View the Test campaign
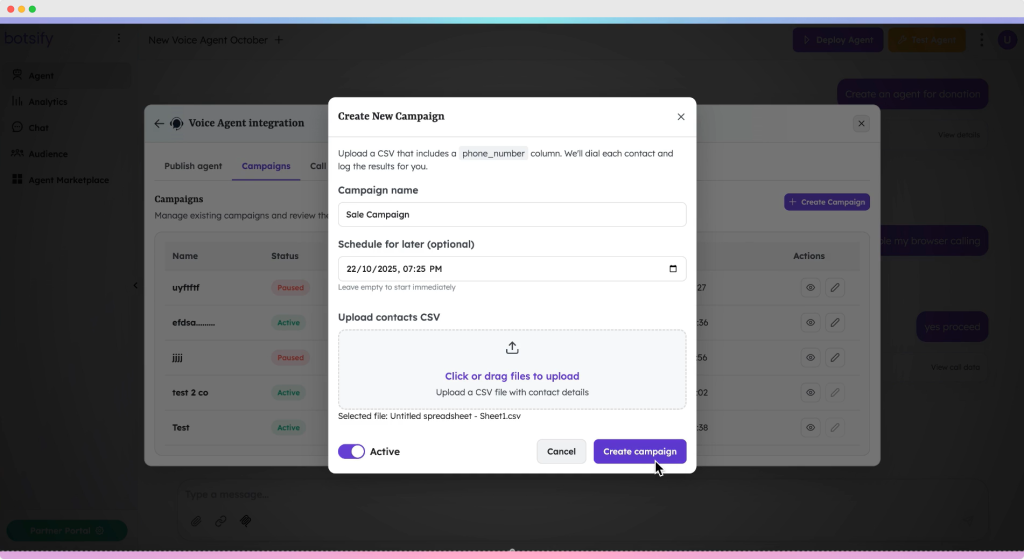1024x559 pixels. point(810,428)
